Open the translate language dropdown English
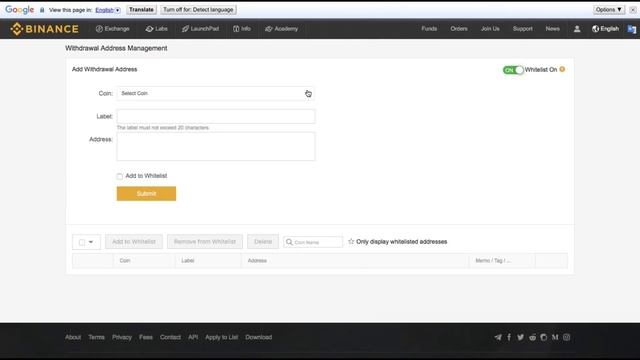Viewport: 640px width, 360px height. [x=108, y=10]
